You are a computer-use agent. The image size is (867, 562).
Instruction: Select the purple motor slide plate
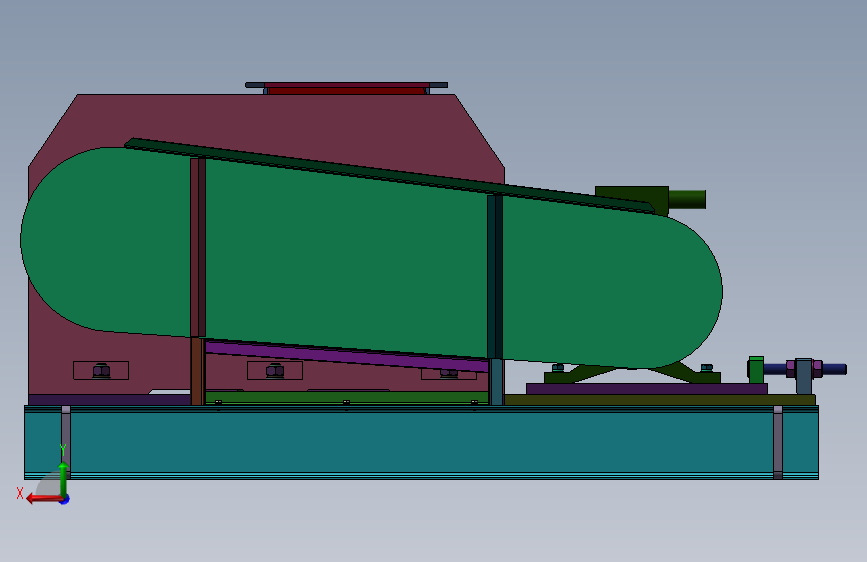[646, 389]
